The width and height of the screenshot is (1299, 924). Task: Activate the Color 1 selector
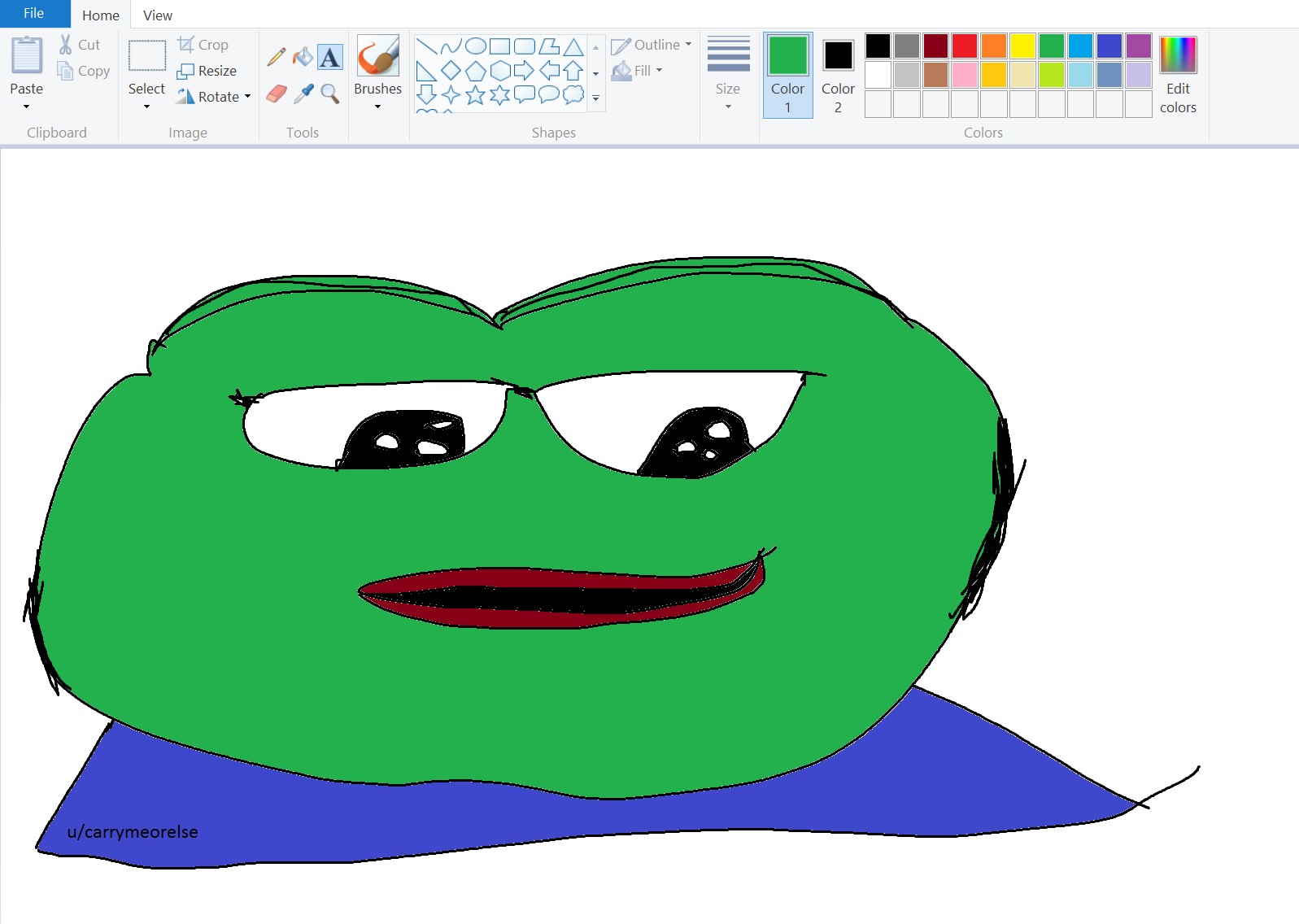(x=787, y=75)
